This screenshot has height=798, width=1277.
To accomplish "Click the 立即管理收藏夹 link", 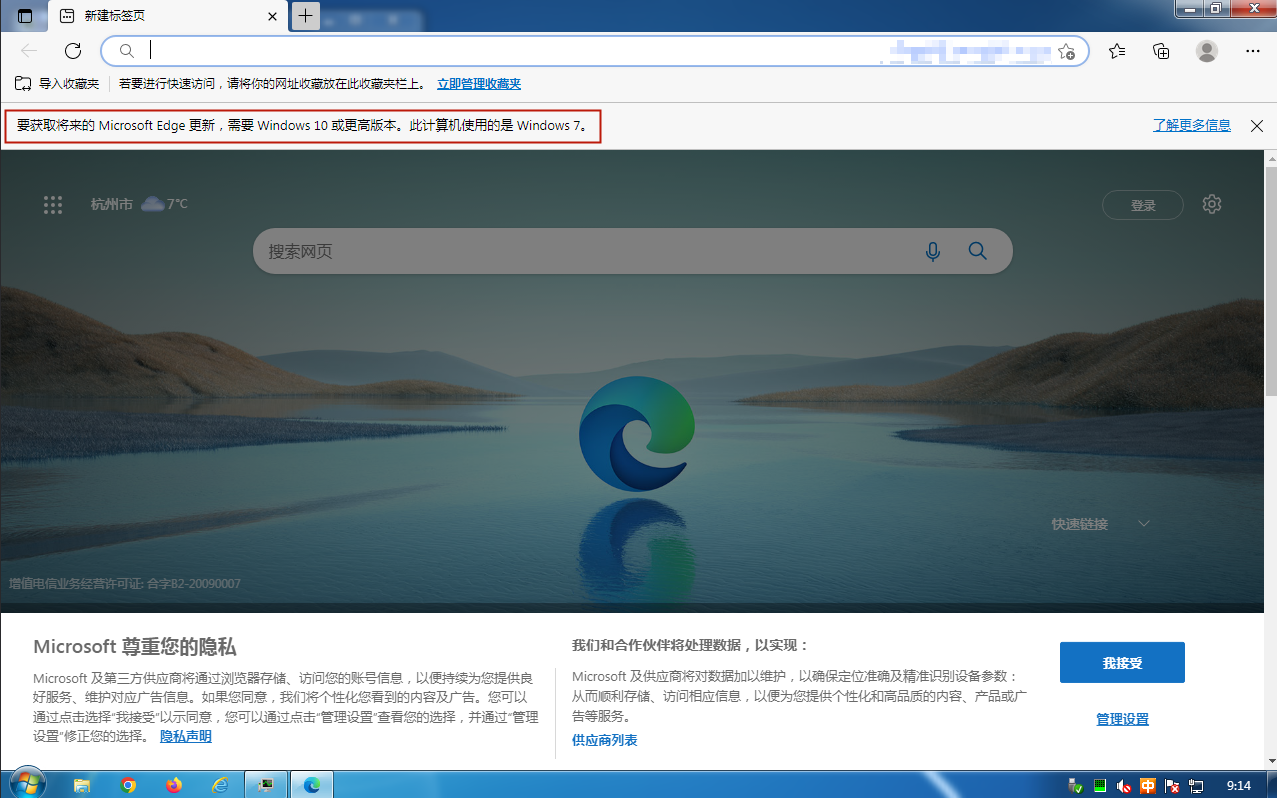I will click(x=479, y=84).
